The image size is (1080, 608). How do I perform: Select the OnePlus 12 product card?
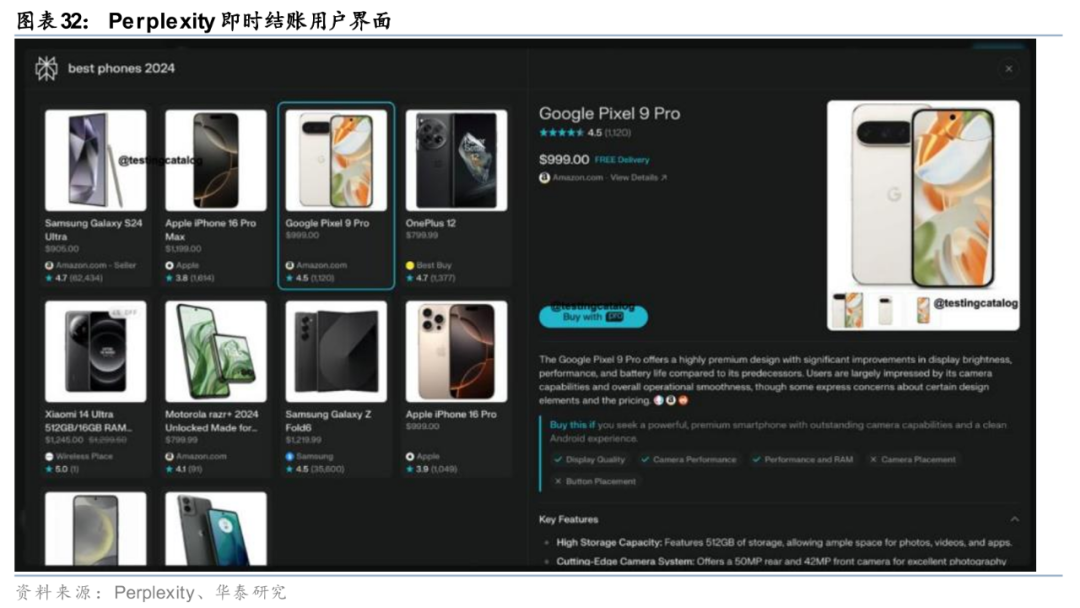[x=457, y=196]
